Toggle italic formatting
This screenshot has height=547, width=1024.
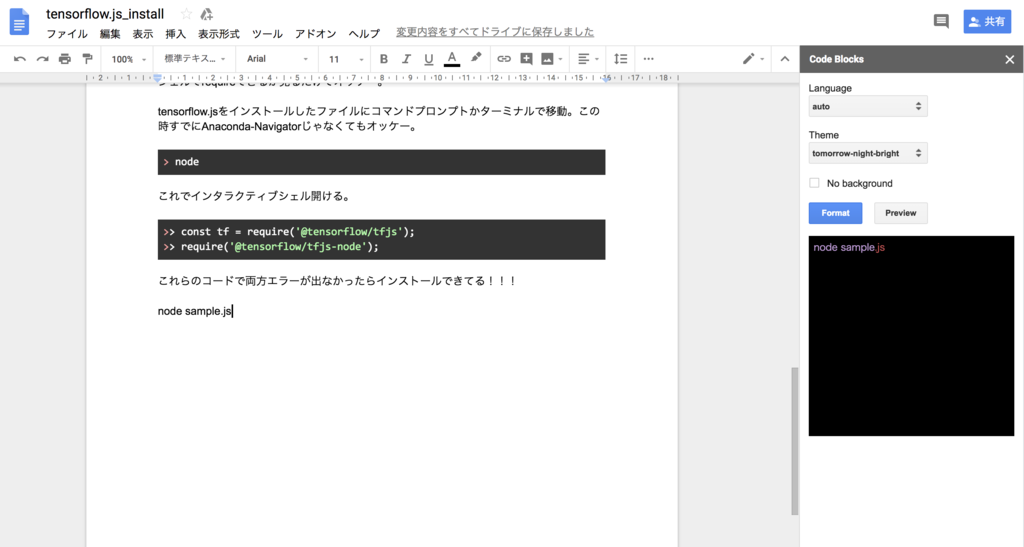(x=406, y=59)
